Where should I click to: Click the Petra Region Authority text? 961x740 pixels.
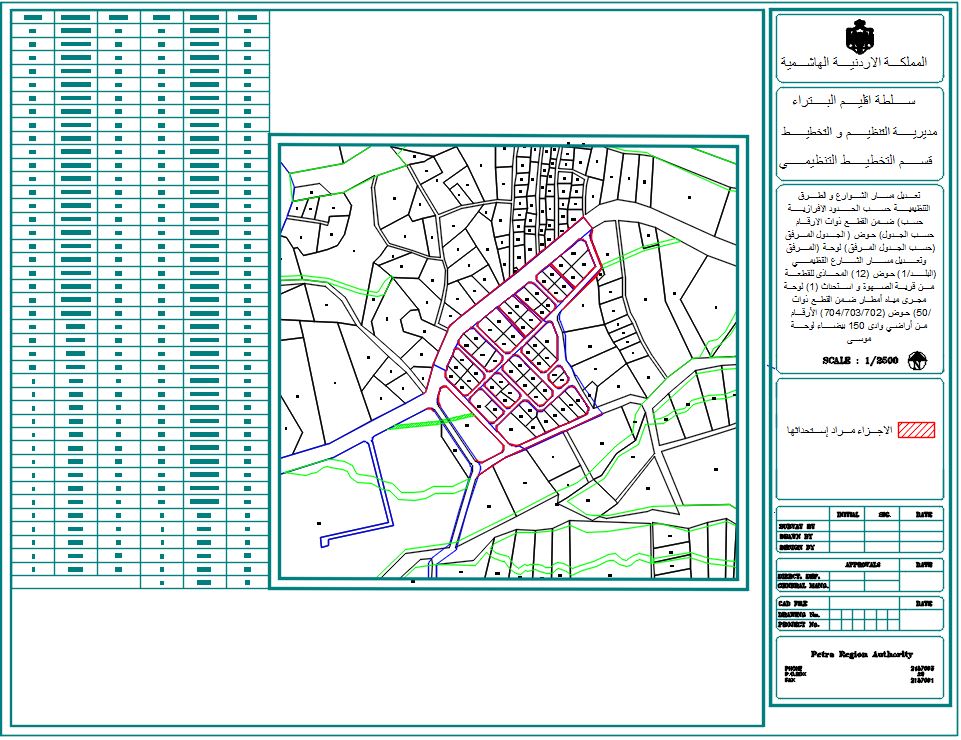point(859,652)
